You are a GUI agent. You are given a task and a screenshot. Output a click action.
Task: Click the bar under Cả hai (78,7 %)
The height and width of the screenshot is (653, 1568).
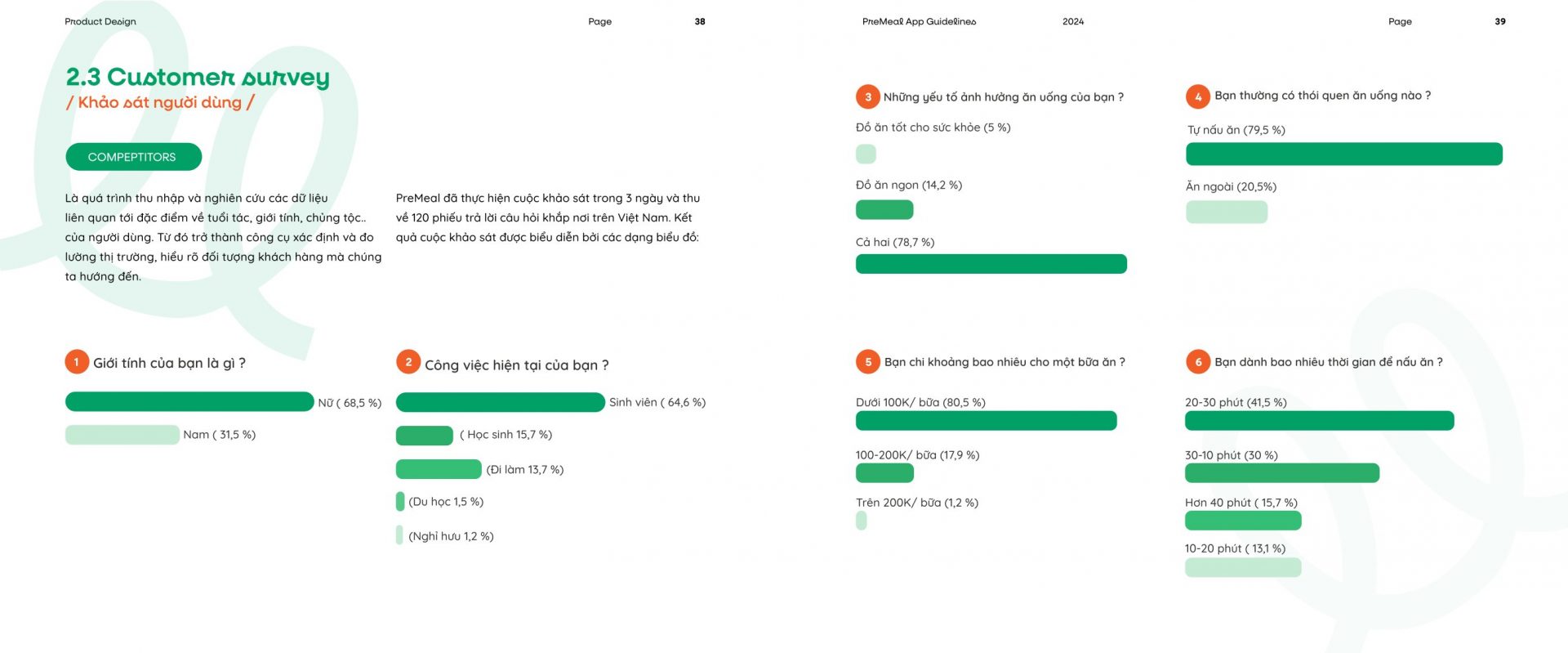[x=991, y=264]
